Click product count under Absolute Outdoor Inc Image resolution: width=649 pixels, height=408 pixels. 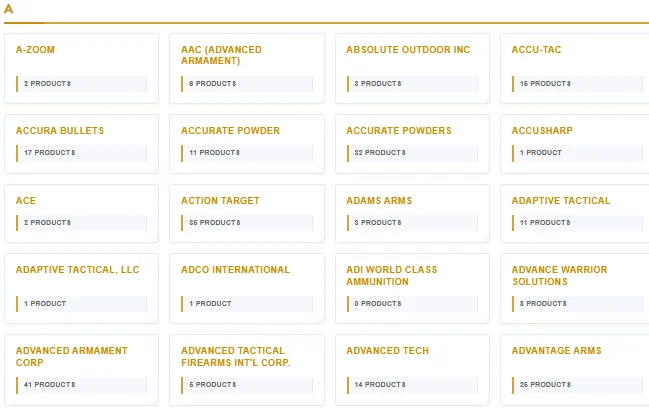[x=378, y=84]
